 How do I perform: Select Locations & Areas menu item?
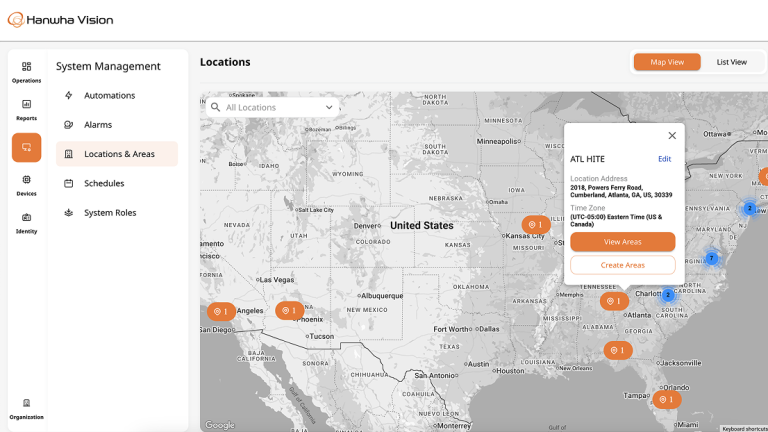[x=117, y=154]
